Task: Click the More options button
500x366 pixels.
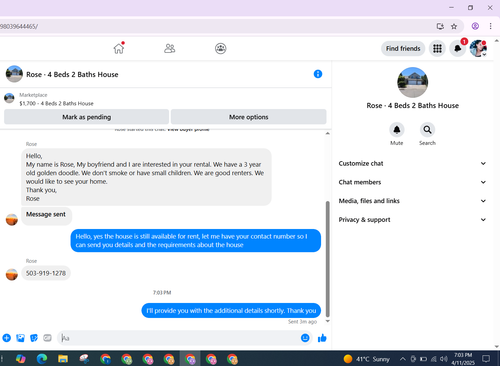Action: (249, 117)
